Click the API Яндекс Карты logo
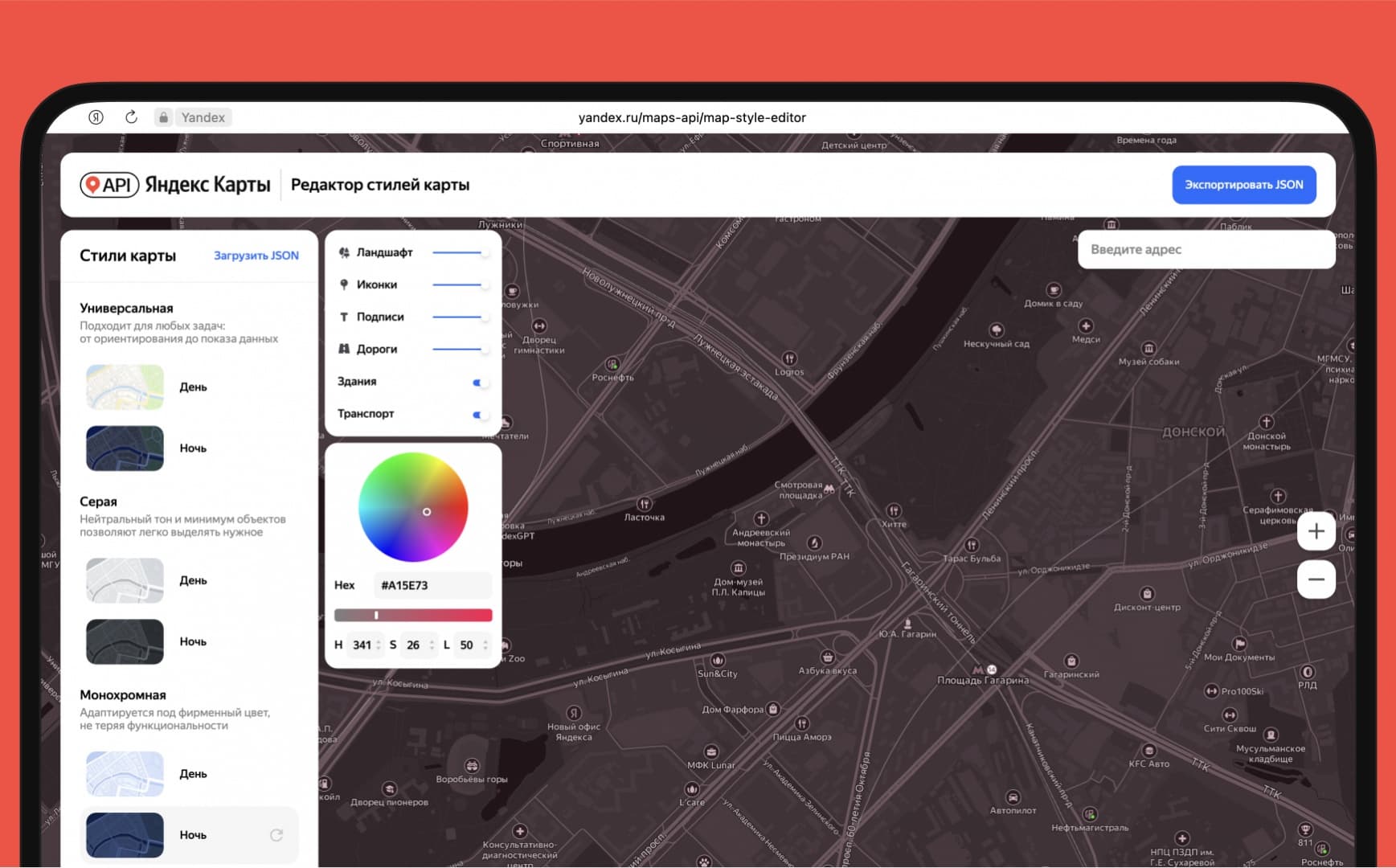1396x868 pixels. point(175,185)
